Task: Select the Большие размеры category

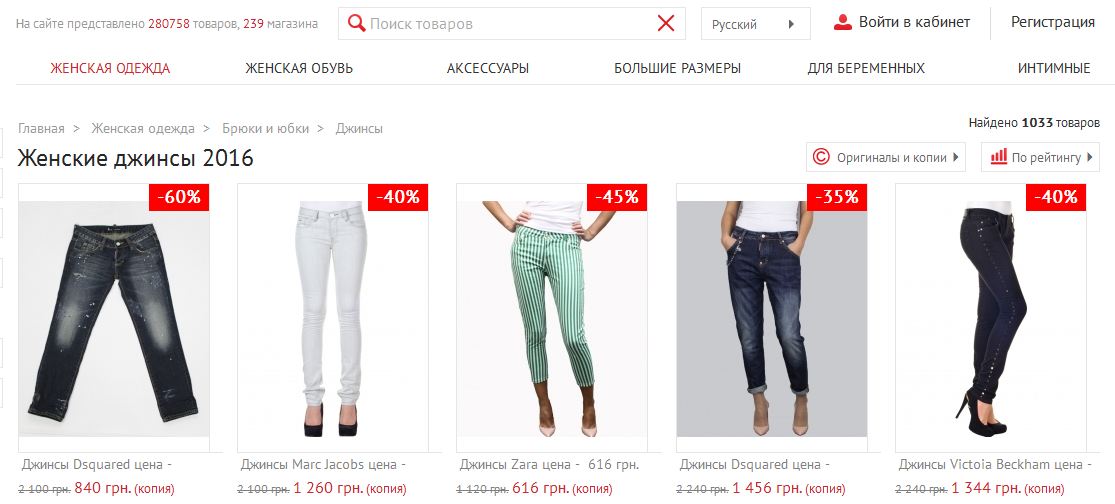Action: click(x=677, y=69)
